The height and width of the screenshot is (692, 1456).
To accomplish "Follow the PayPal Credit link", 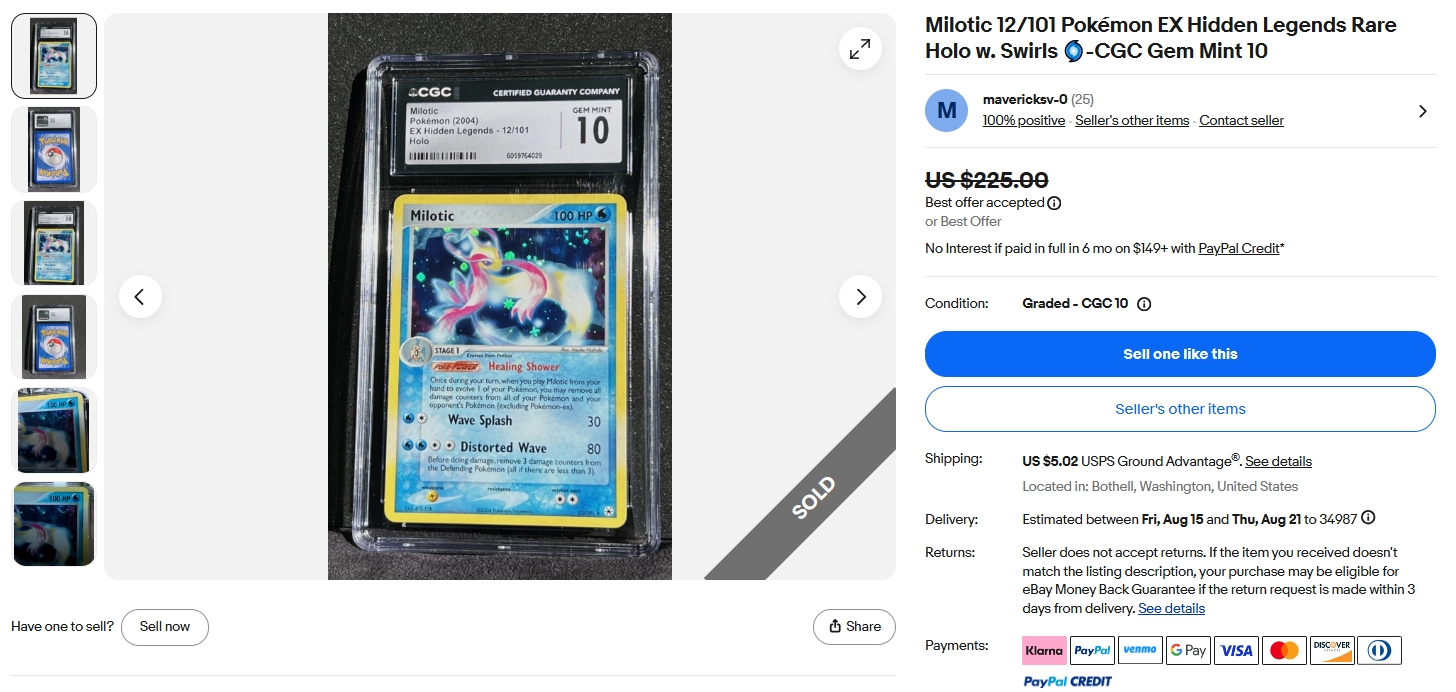I will point(1239,248).
